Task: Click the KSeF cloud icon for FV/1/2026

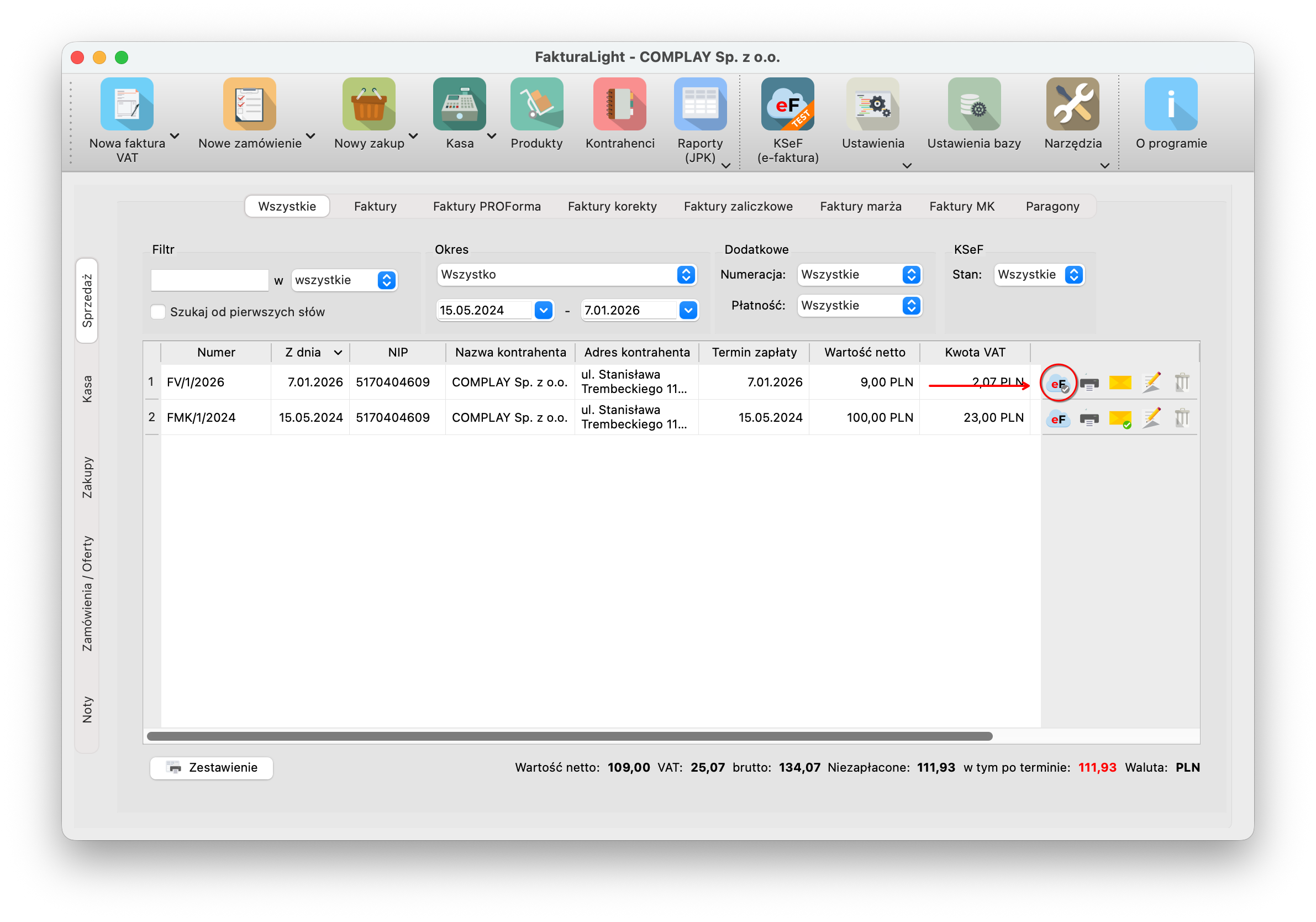Action: click(1057, 383)
